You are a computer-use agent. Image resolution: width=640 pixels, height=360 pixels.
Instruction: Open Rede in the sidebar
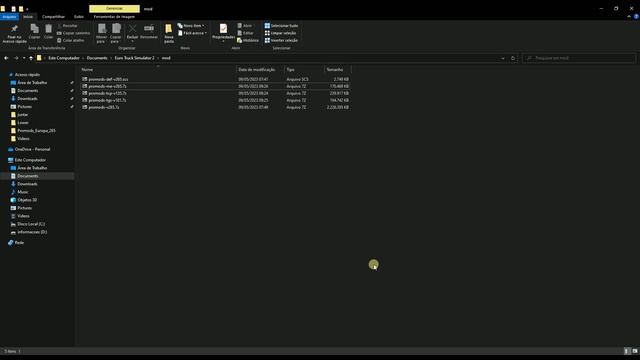(x=19, y=242)
